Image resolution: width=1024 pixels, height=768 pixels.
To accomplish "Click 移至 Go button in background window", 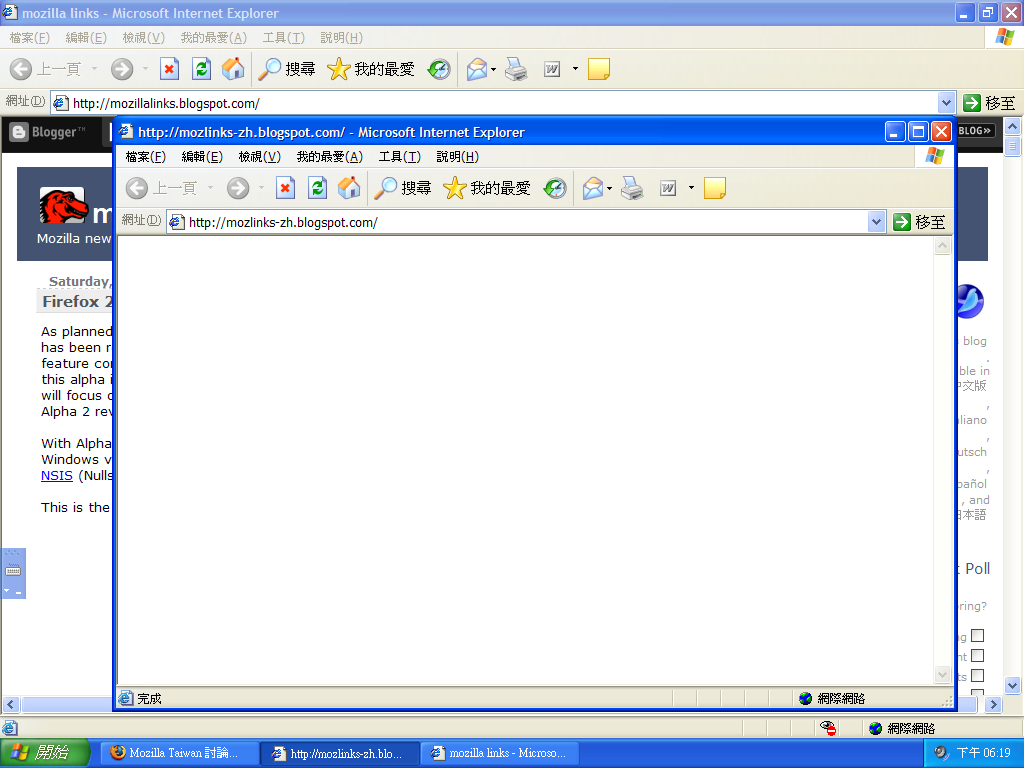I will tap(989, 103).
